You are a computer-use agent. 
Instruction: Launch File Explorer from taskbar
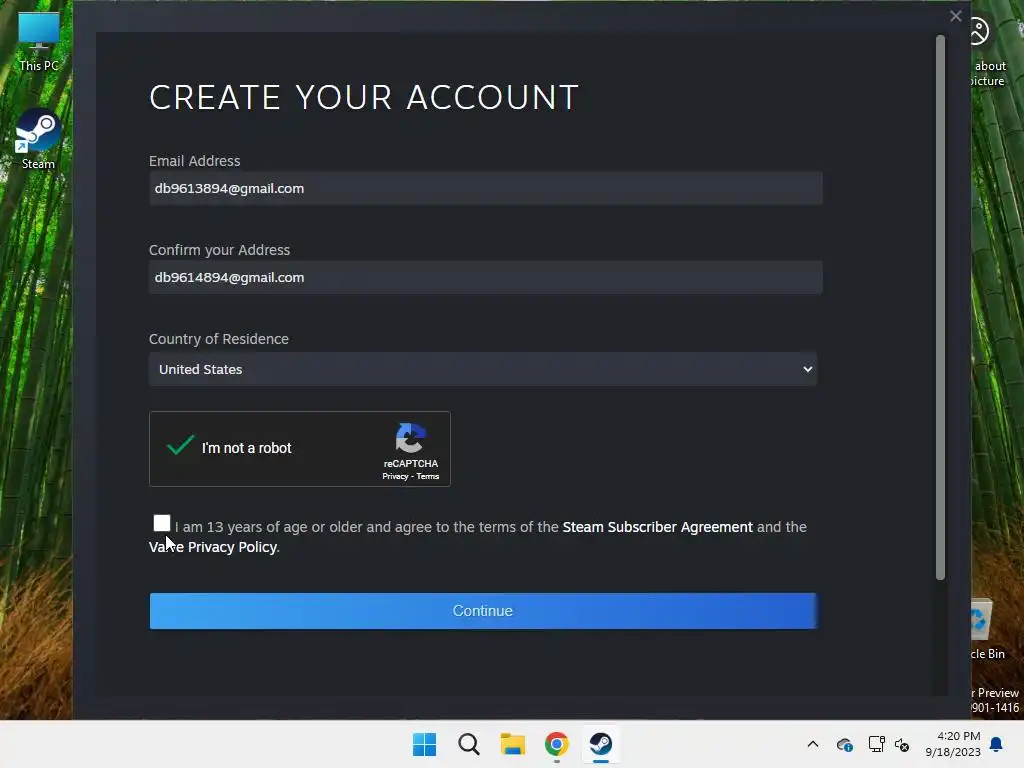tap(513, 744)
